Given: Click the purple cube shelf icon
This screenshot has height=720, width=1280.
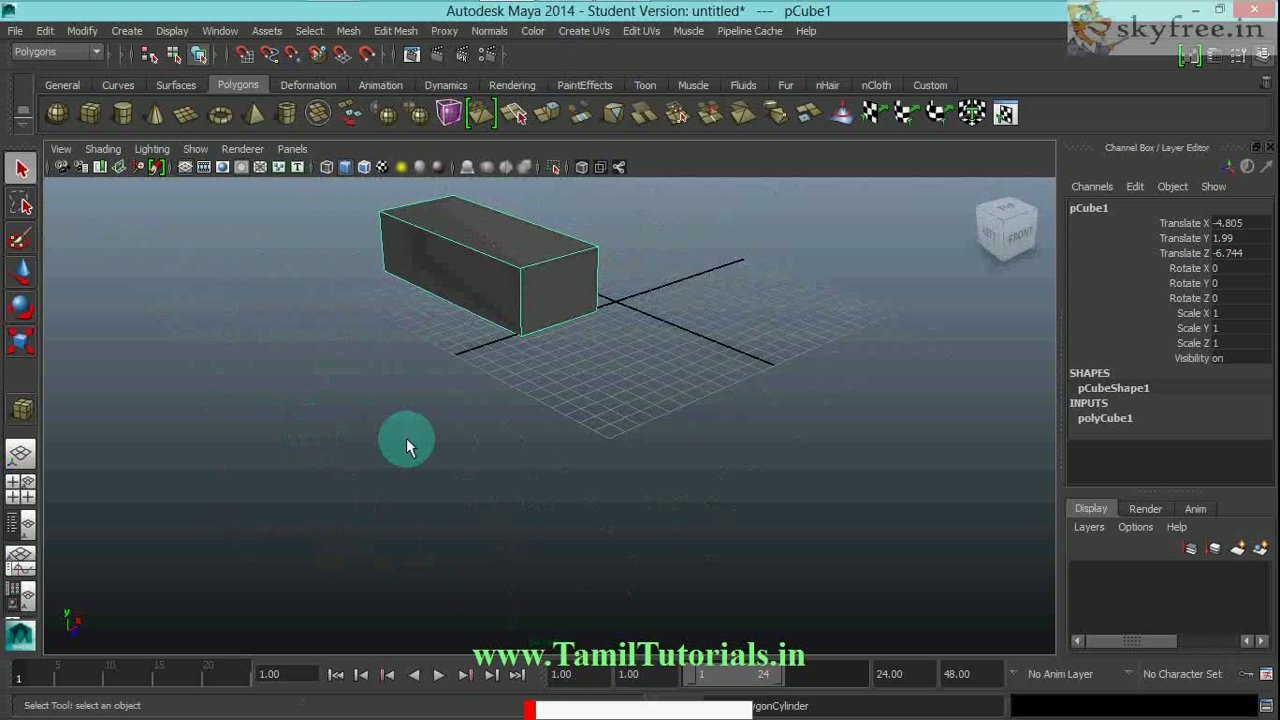Looking at the screenshot, I should click(448, 114).
